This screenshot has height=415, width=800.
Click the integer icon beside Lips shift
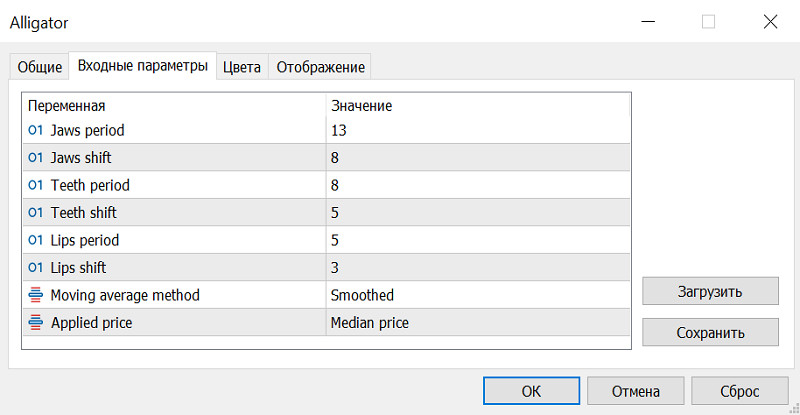[x=35, y=268]
